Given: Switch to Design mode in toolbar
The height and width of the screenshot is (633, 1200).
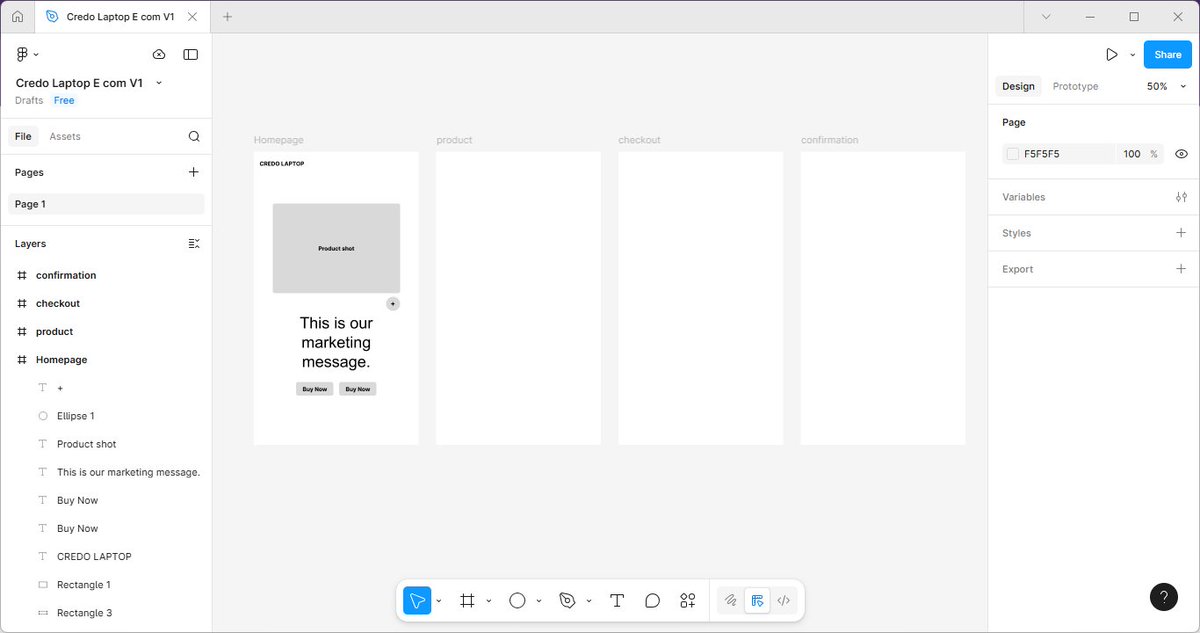Looking at the screenshot, I should point(757,600).
